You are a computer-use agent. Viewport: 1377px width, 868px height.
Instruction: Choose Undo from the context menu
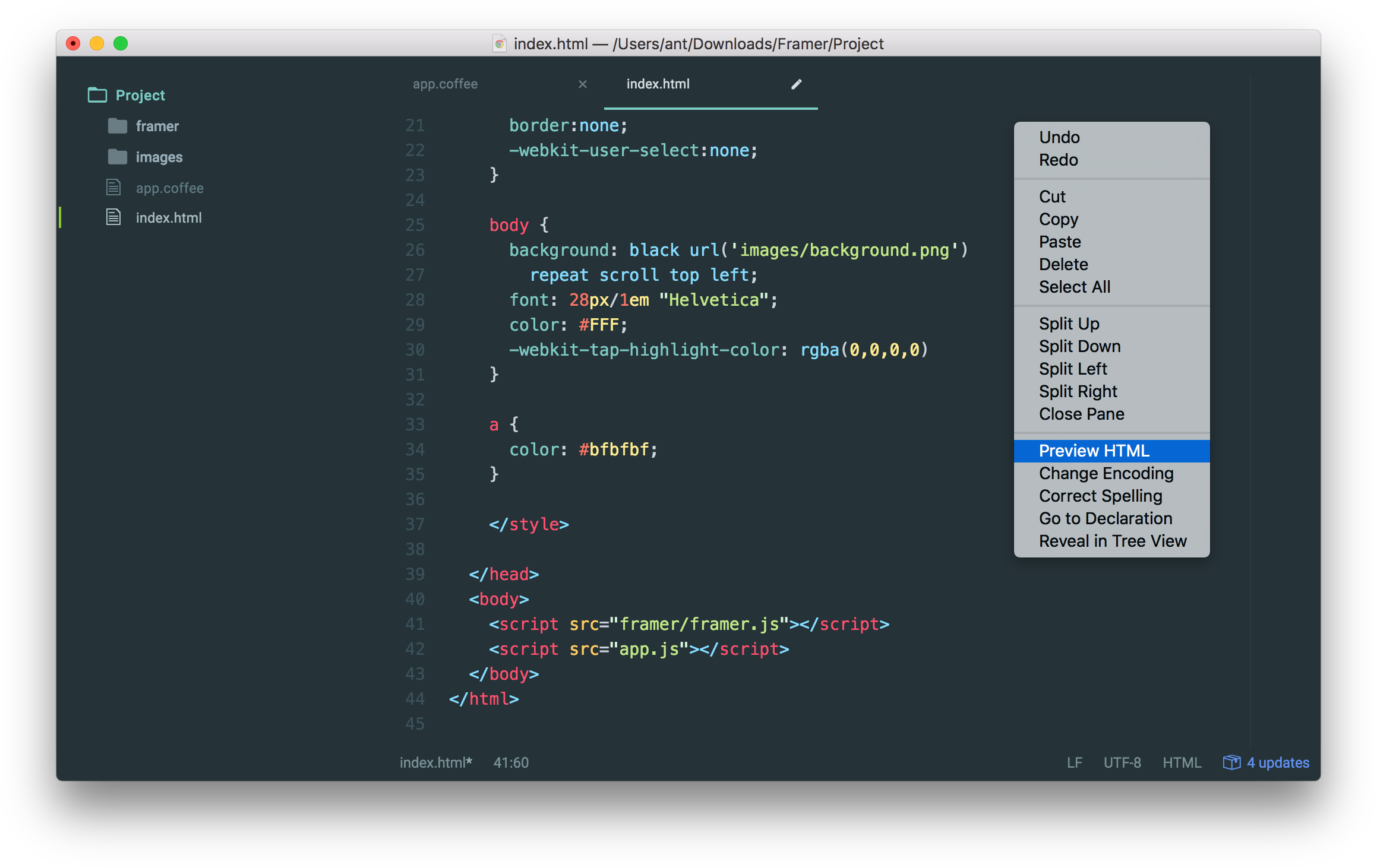tap(1111, 137)
